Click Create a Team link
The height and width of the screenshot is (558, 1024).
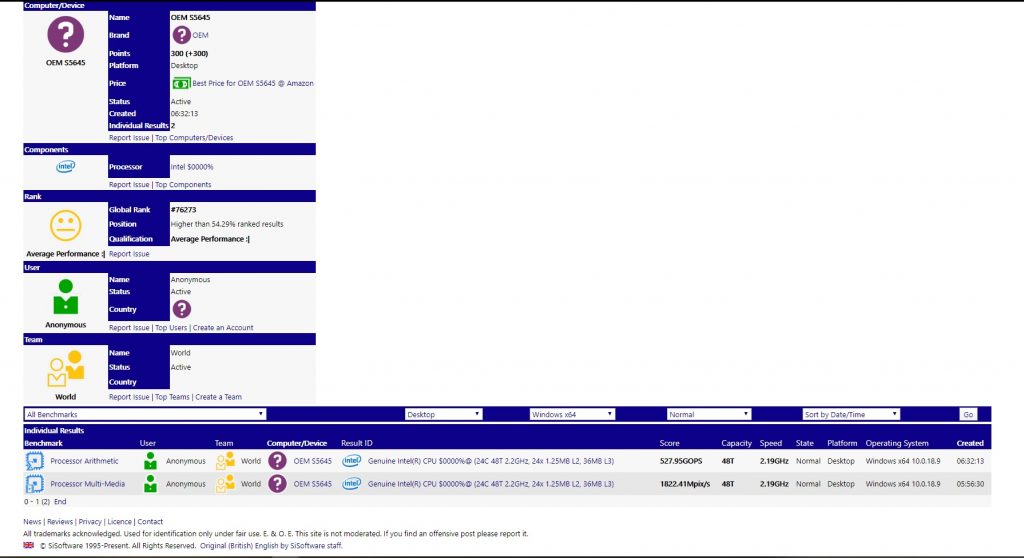coord(218,397)
